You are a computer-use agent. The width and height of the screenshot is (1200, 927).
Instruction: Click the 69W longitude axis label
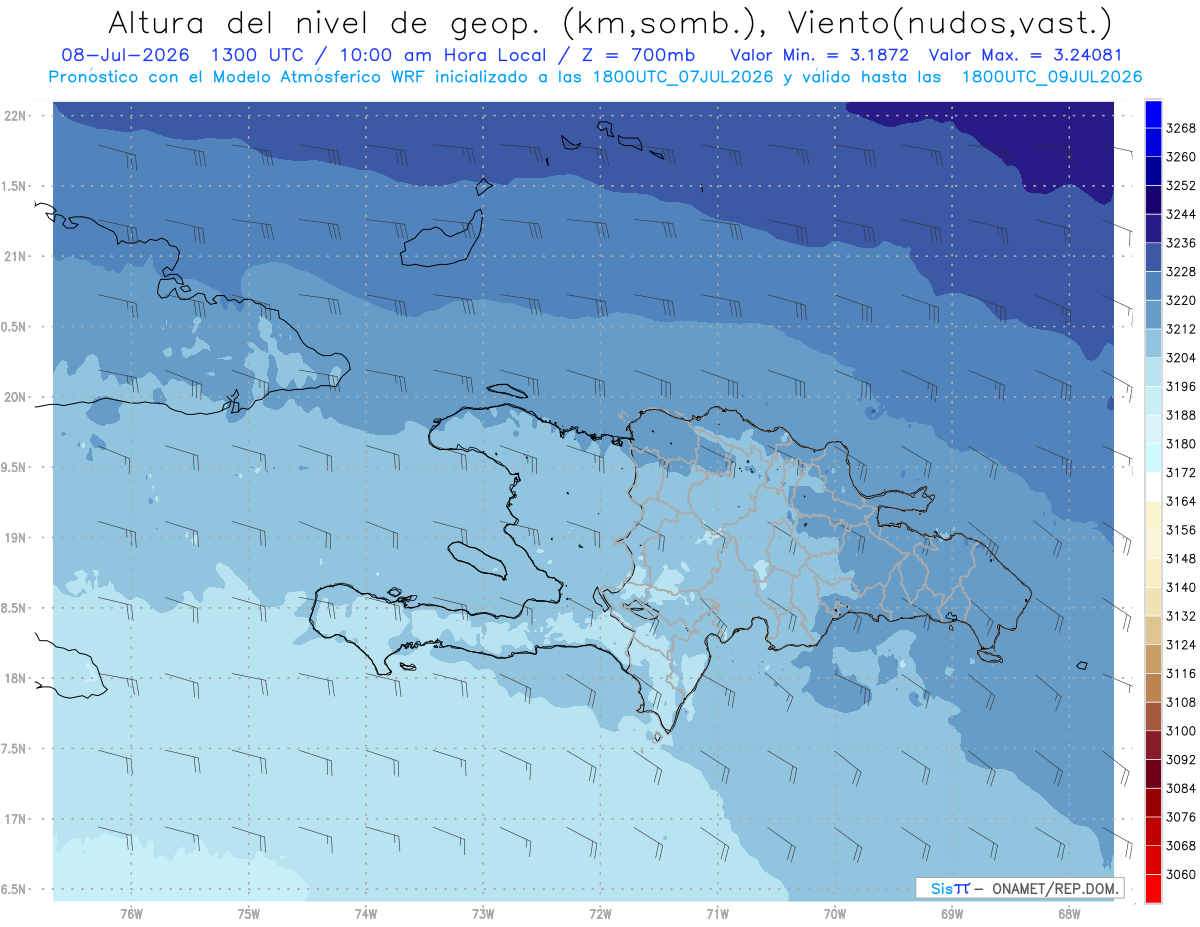click(x=952, y=914)
